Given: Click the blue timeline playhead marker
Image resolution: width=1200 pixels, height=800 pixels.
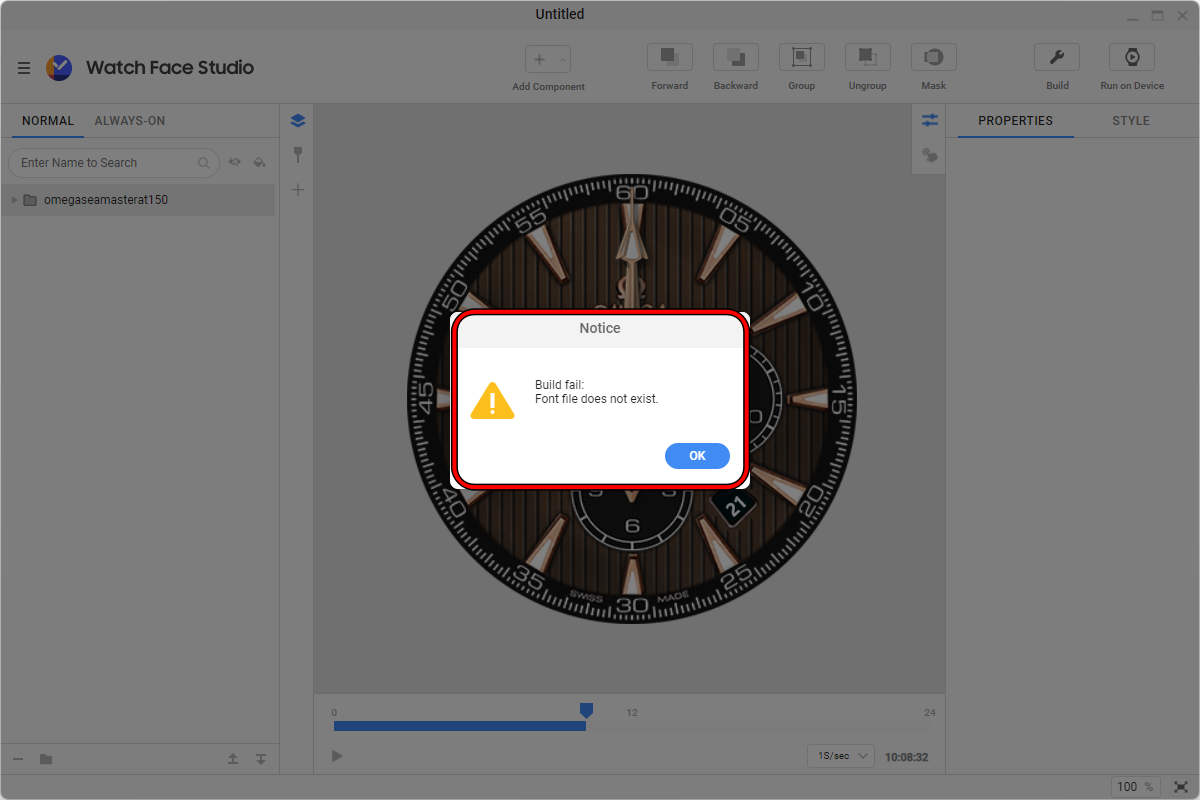Looking at the screenshot, I should (586, 710).
